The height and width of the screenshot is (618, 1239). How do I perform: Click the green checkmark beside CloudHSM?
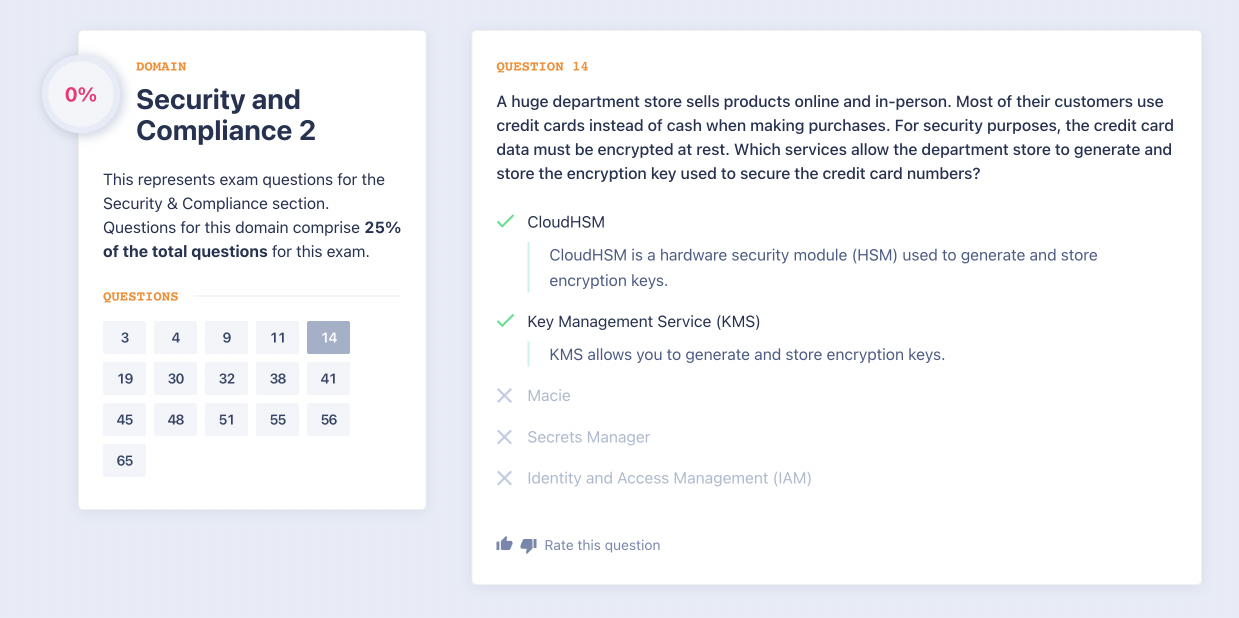[x=505, y=222]
